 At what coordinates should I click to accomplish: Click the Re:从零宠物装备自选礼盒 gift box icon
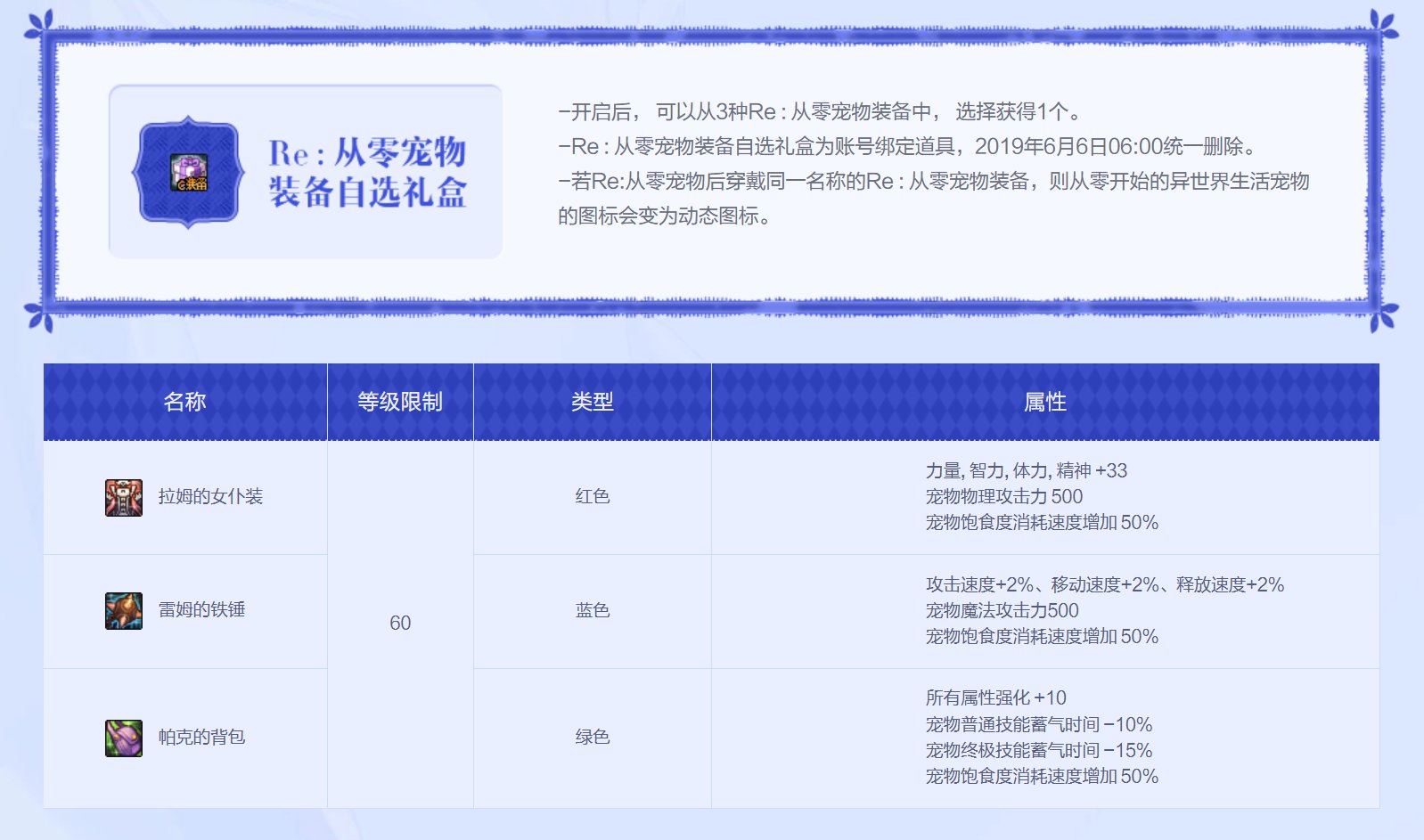[189, 172]
